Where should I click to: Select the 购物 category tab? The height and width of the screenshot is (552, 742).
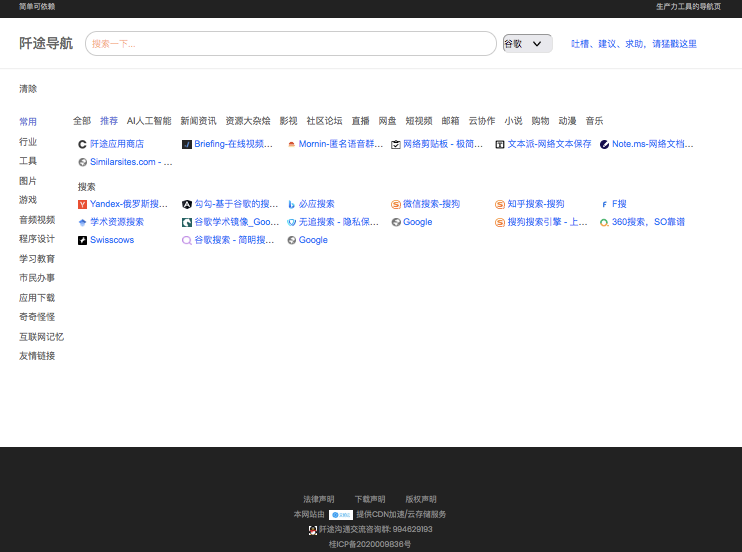pyautogui.click(x=540, y=121)
